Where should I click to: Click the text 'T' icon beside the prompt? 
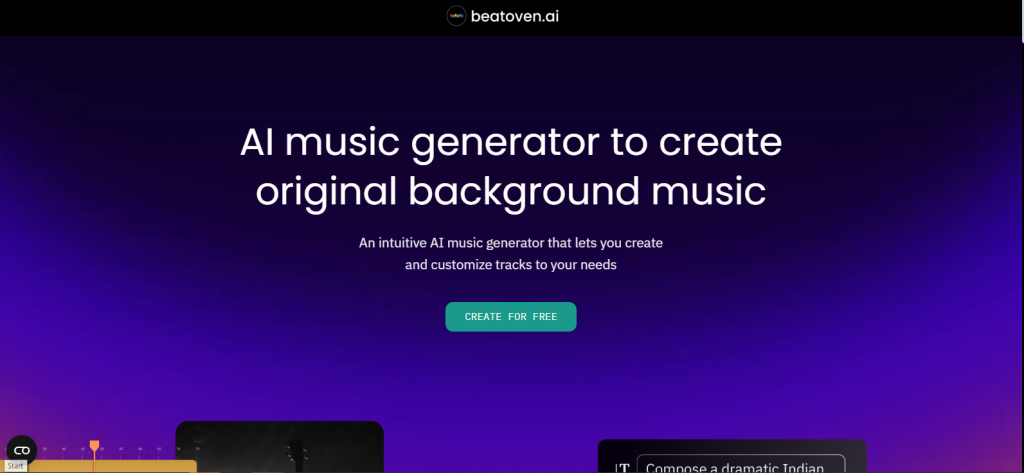click(x=622, y=468)
